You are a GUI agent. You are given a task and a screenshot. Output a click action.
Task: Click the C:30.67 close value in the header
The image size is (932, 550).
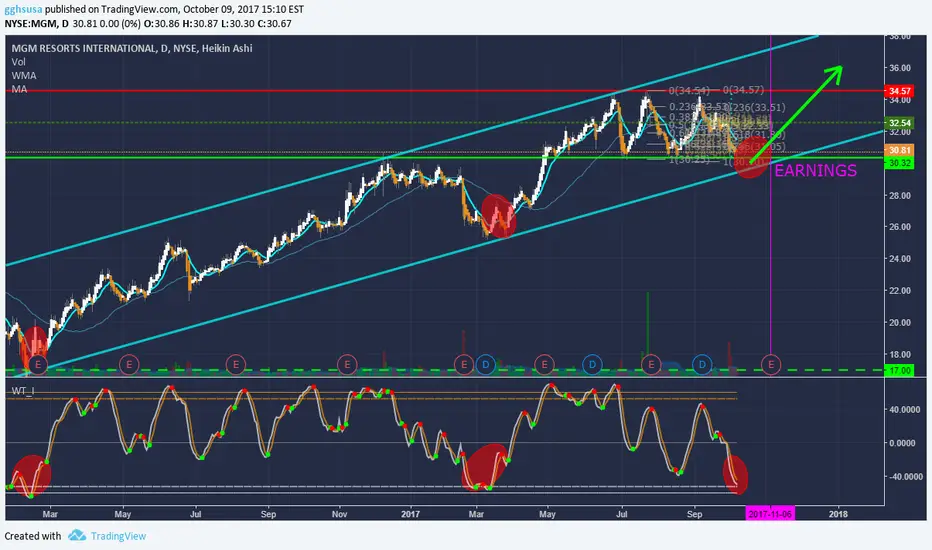(273, 24)
